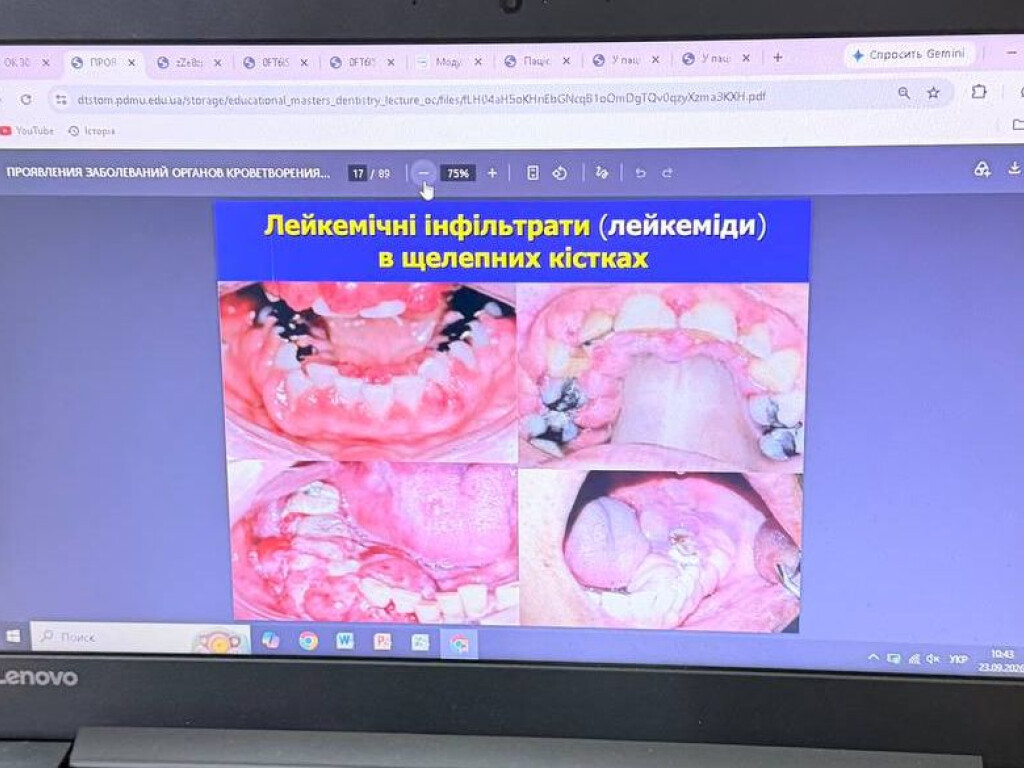Switch the keyboard language УКР indicator

[958, 659]
